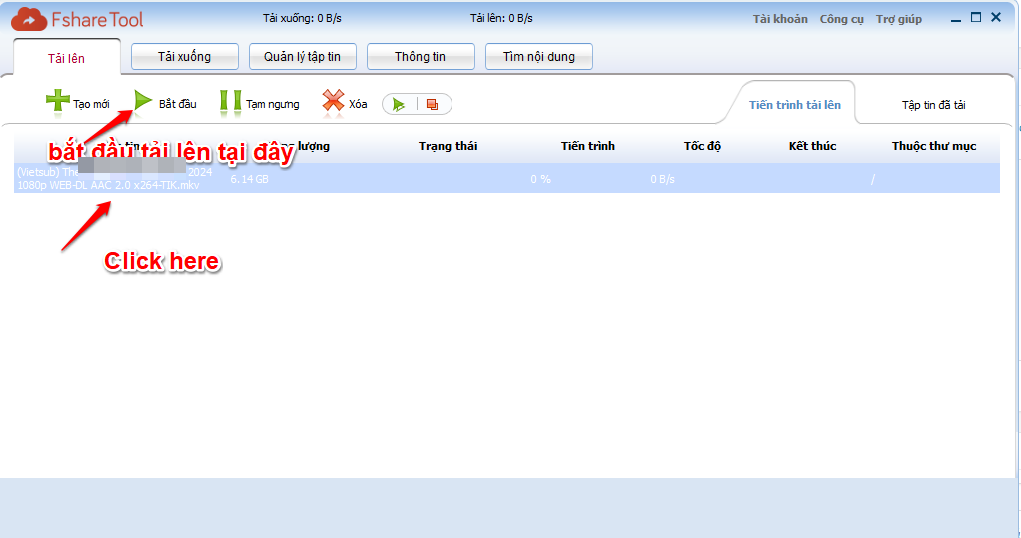Delete the entry using the Xóa icon
1021x538 pixels.
pos(333,102)
